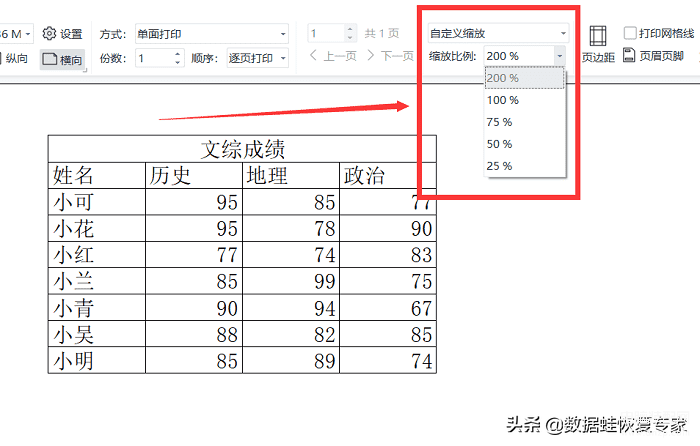Click the 姓名 header cell
The width and height of the screenshot is (700, 446).
tap(97, 175)
